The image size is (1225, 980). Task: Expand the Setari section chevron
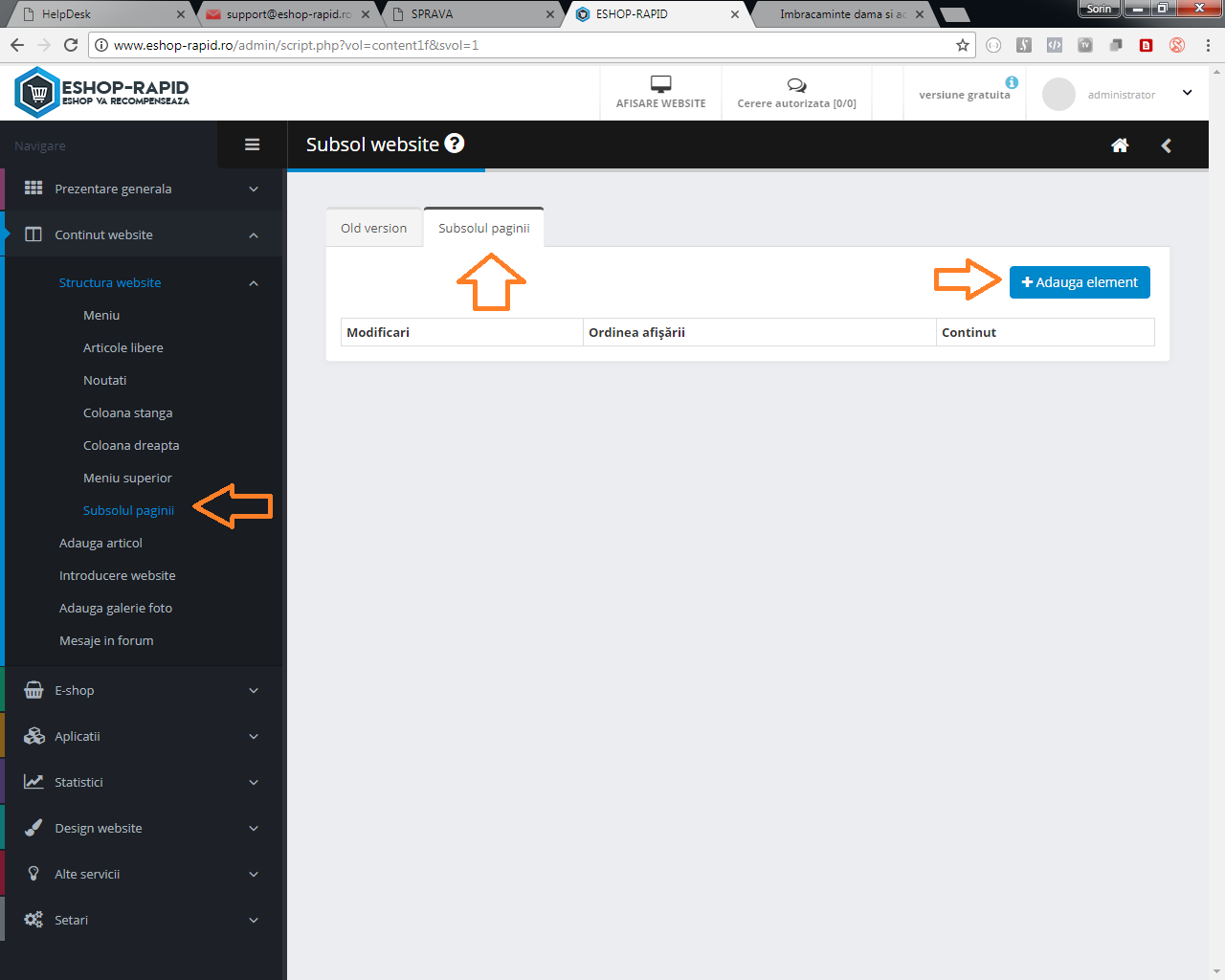(x=254, y=920)
